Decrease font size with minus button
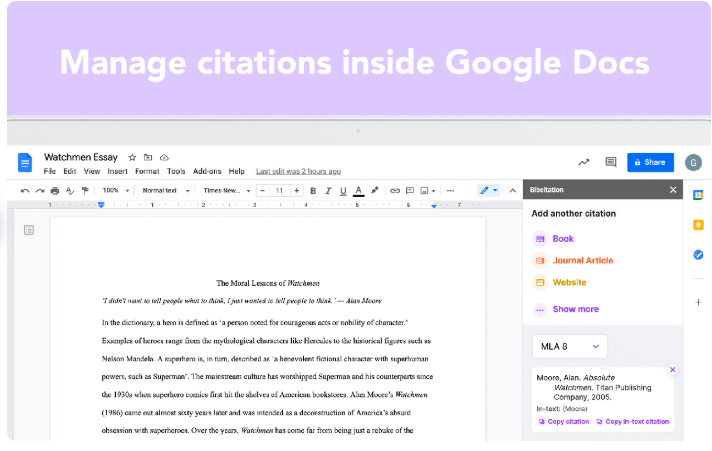The height and width of the screenshot is (451, 712). [262, 191]
